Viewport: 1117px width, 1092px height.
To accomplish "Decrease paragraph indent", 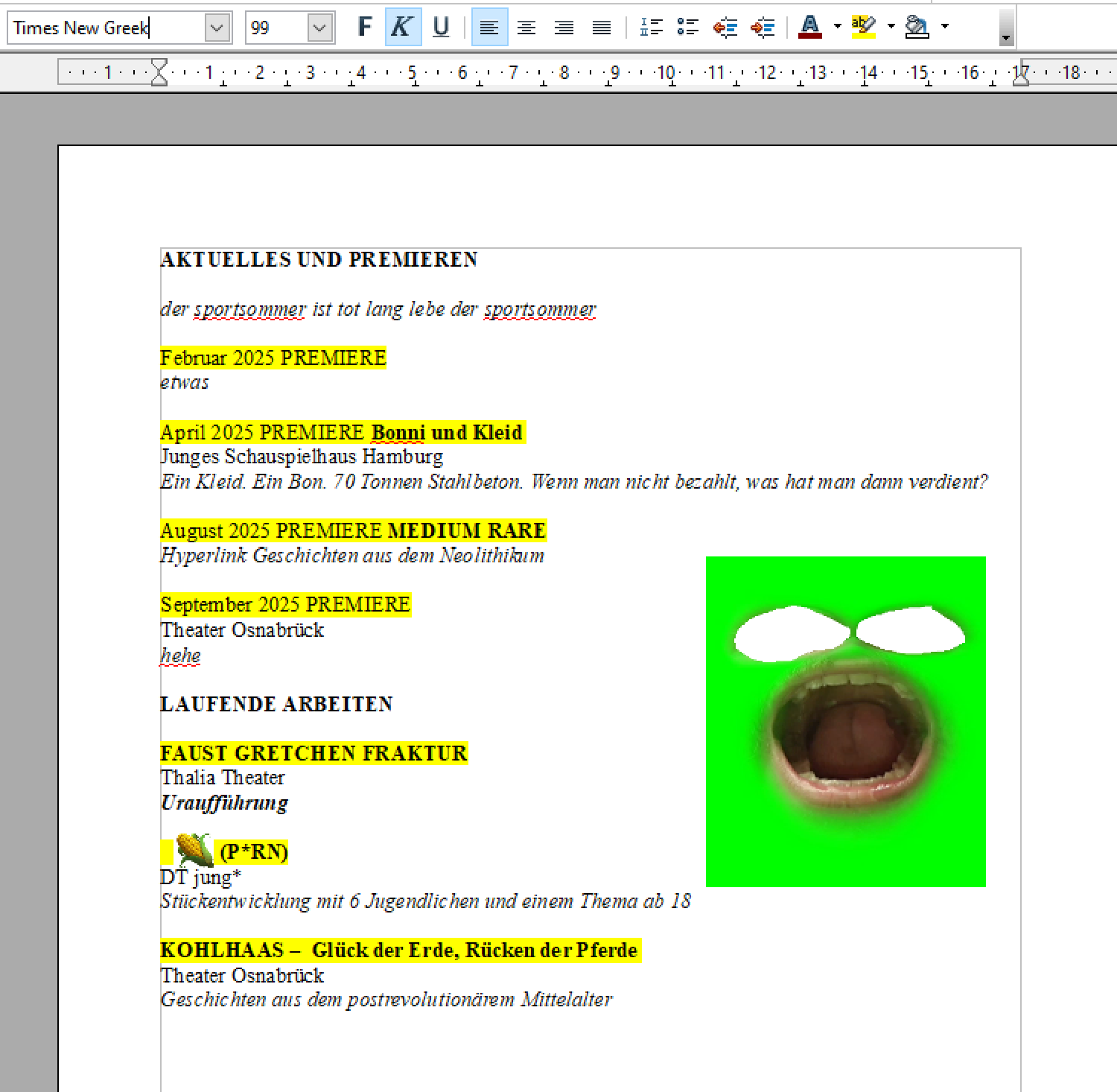I will coord(725,28).
